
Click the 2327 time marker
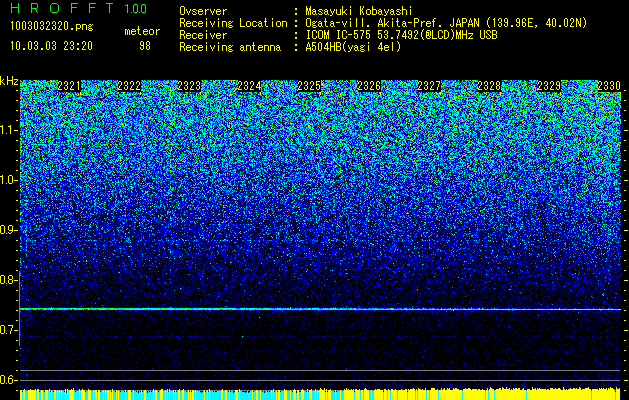(429, 86)
